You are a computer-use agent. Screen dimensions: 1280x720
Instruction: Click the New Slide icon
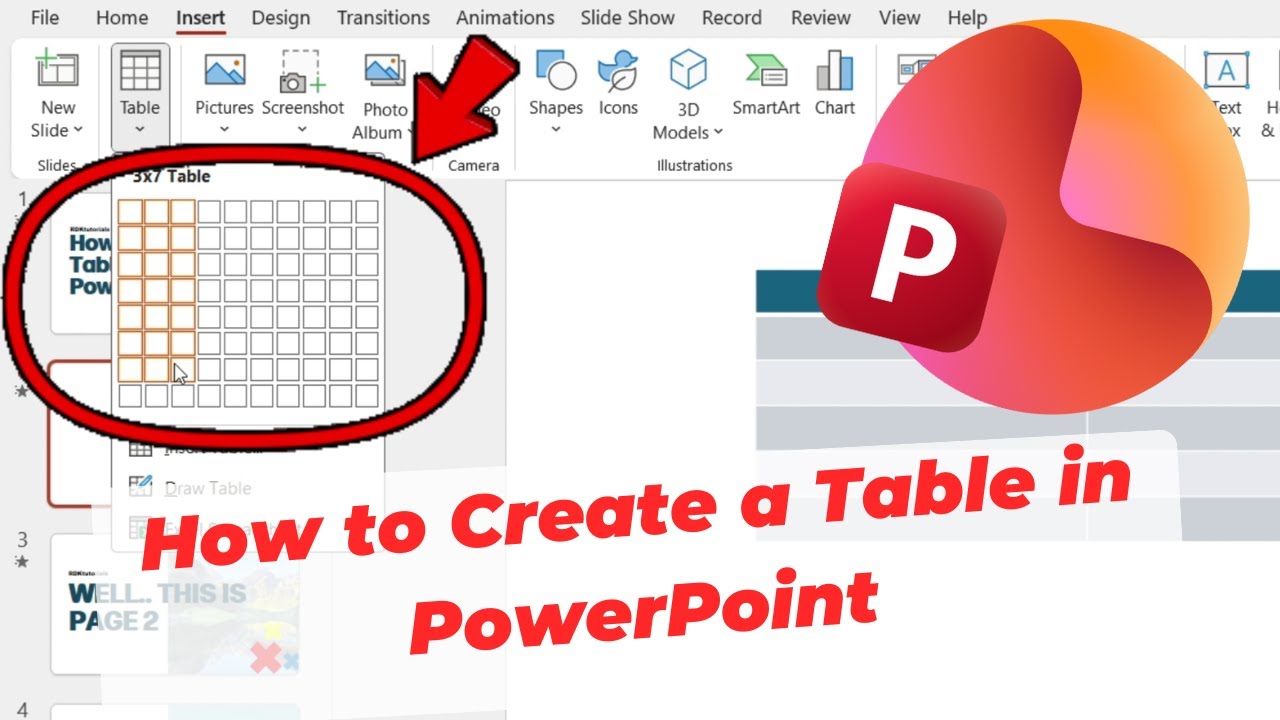point(57,71)
